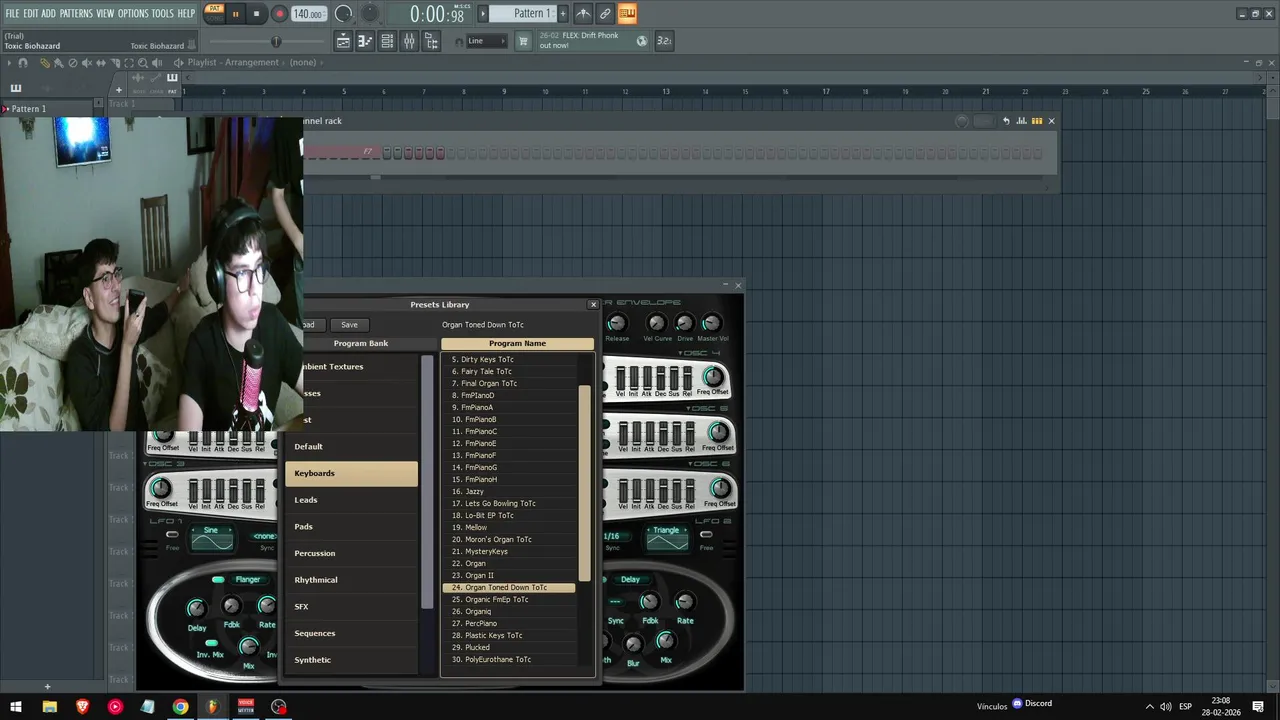
Task: Click the Drive knob
Action: pos(685,323)
